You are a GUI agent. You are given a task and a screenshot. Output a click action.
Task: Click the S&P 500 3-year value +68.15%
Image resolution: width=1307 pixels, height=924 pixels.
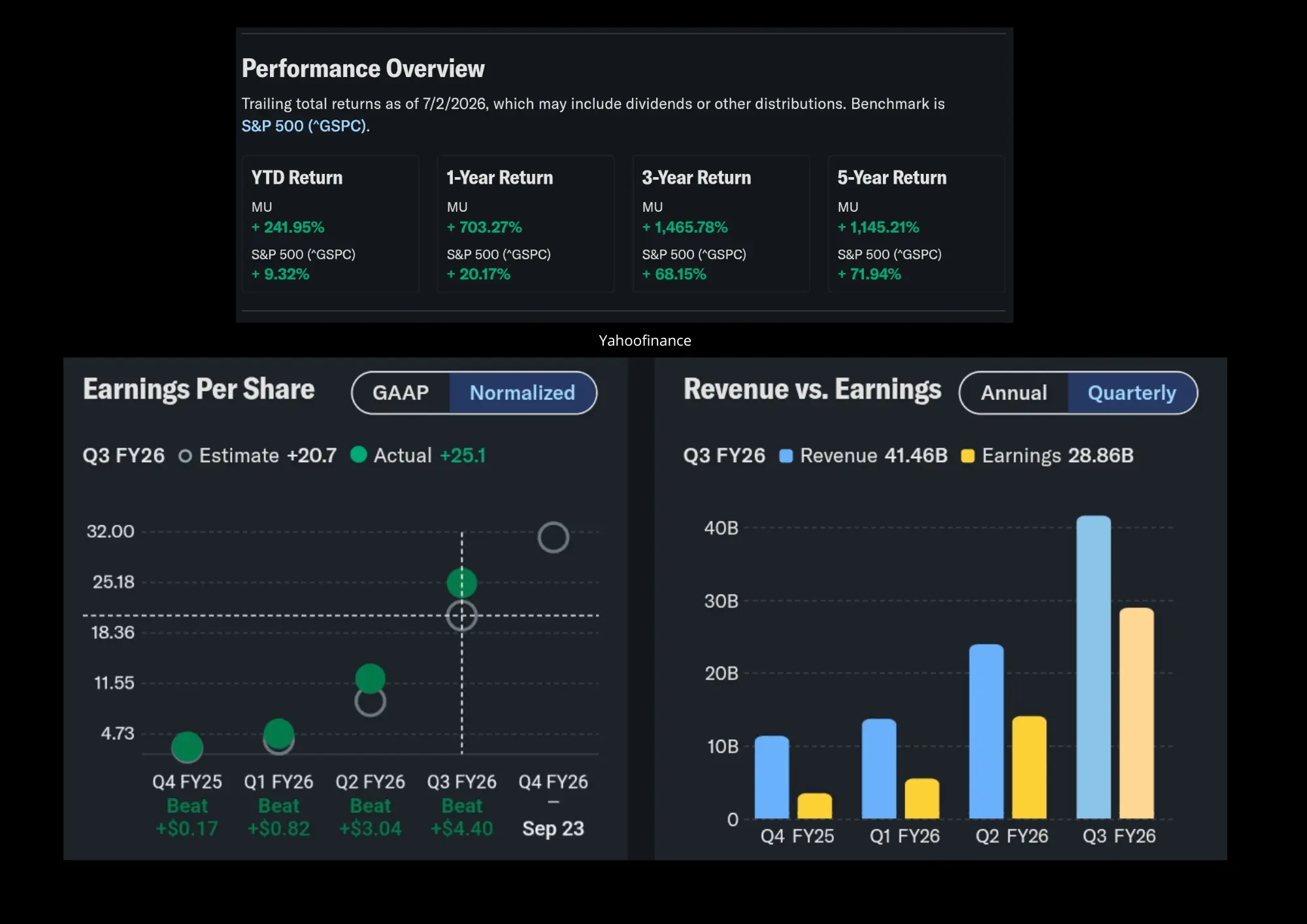click(674, 274)
